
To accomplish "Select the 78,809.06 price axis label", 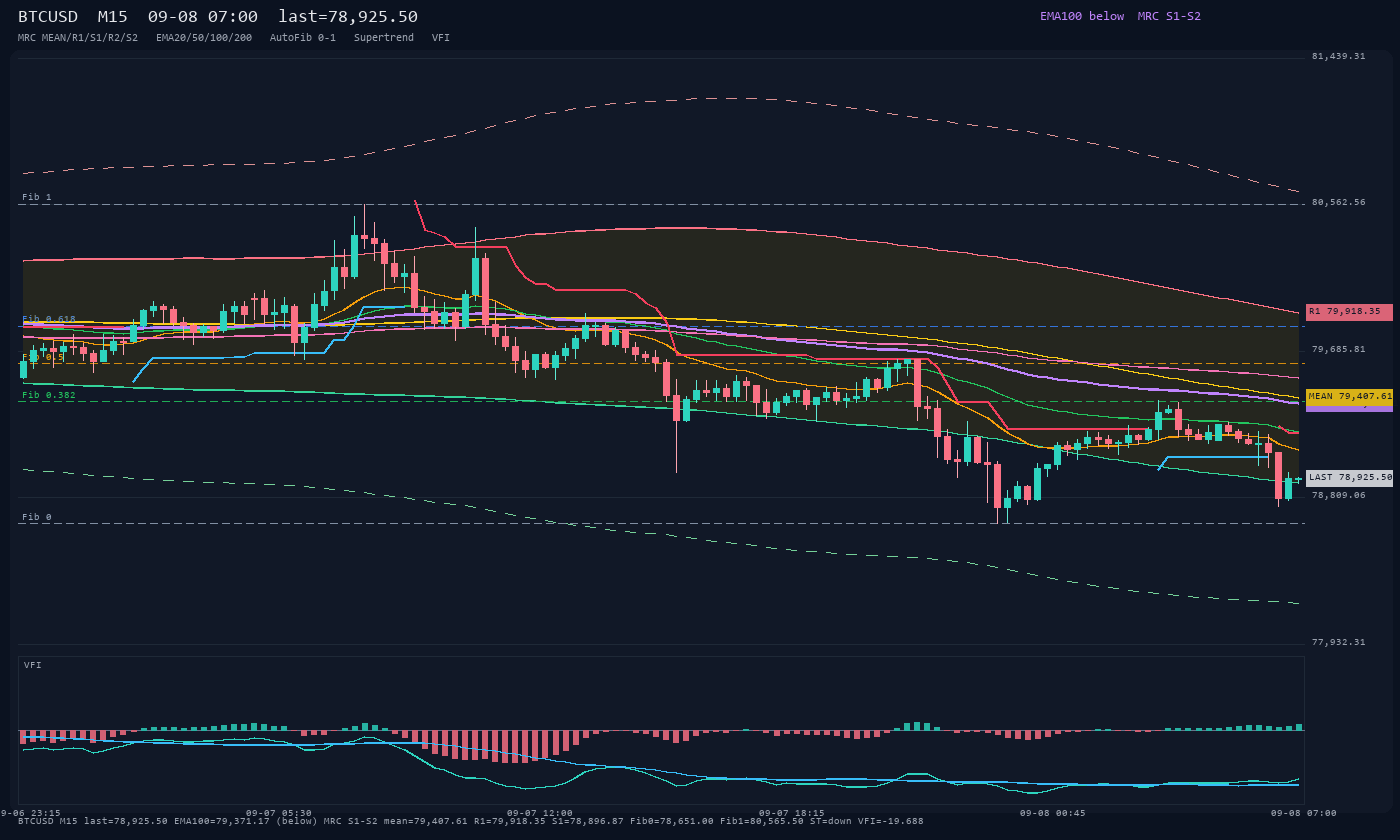I will coord(1338,495).
